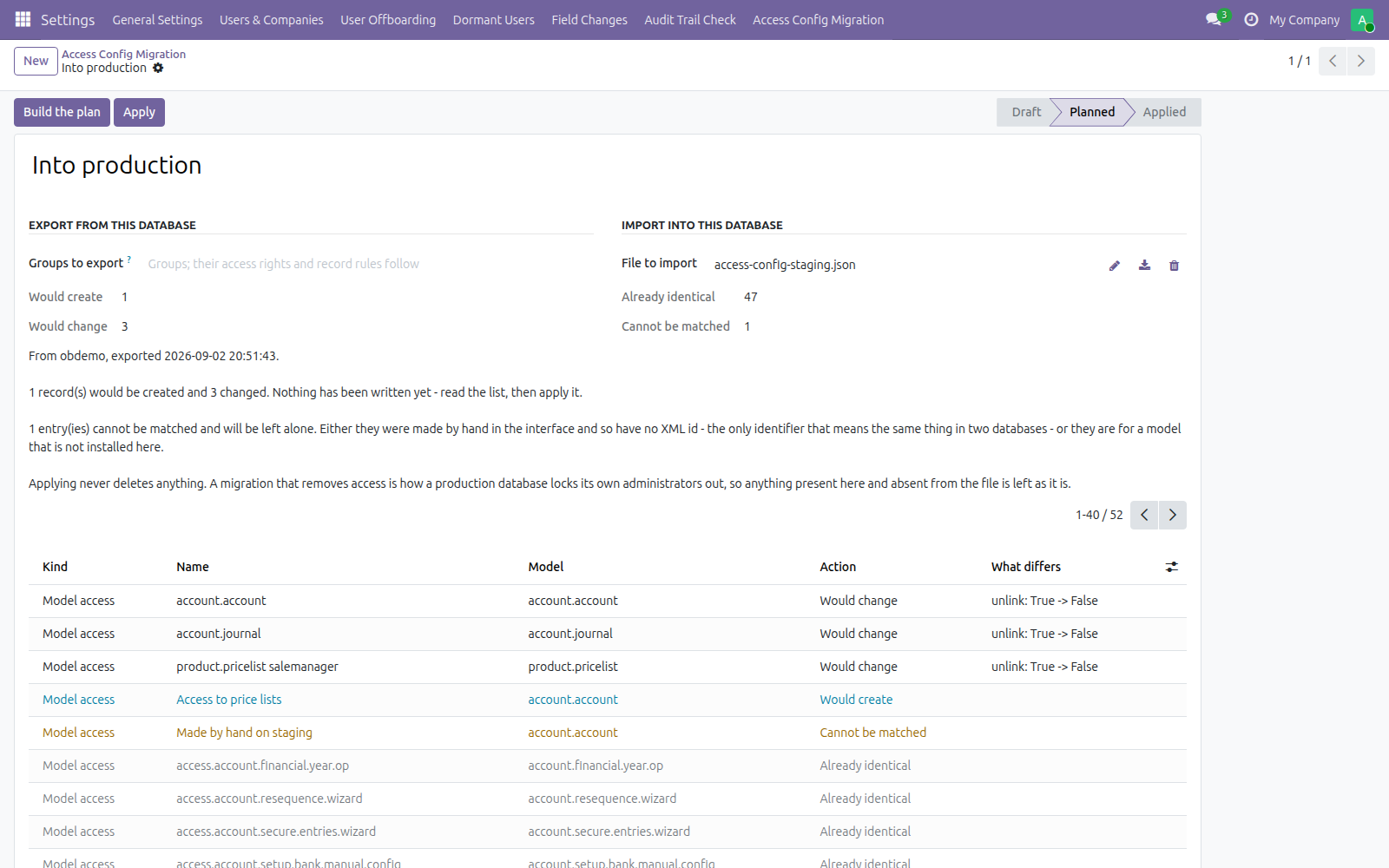Image resolution: width=1389 pixels, height=868 pixels.
Task: Show the previous page of list rows
Action: pos(1144,515)
